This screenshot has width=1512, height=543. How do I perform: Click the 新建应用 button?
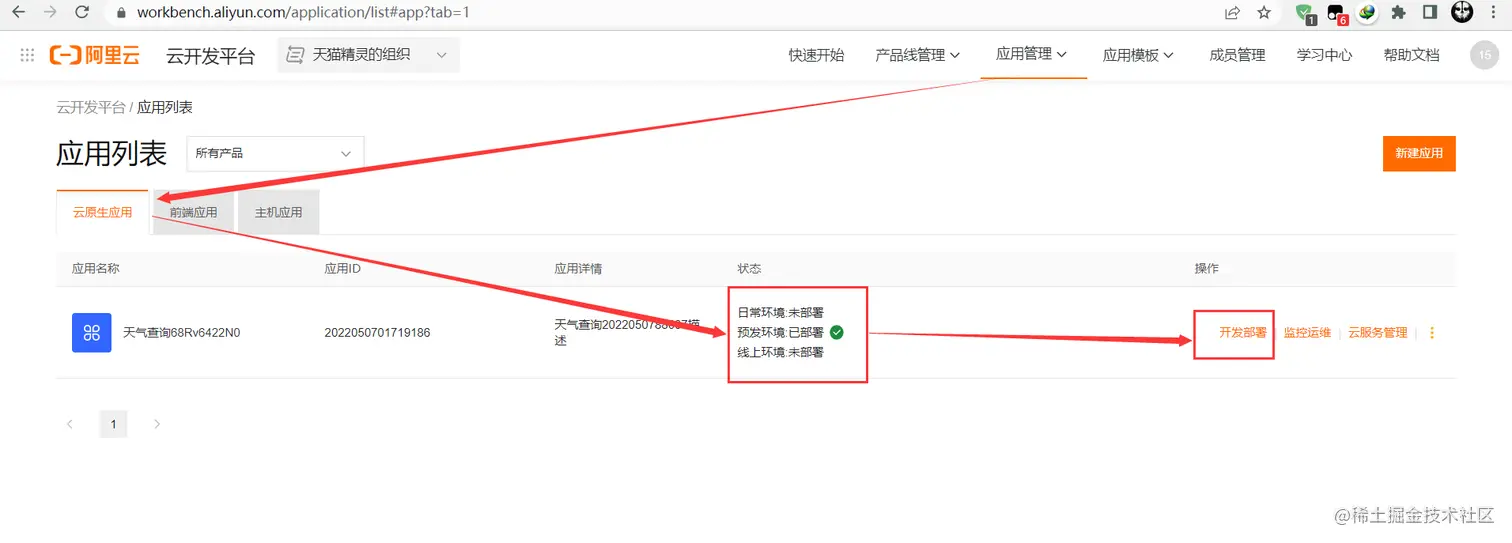1418,153
